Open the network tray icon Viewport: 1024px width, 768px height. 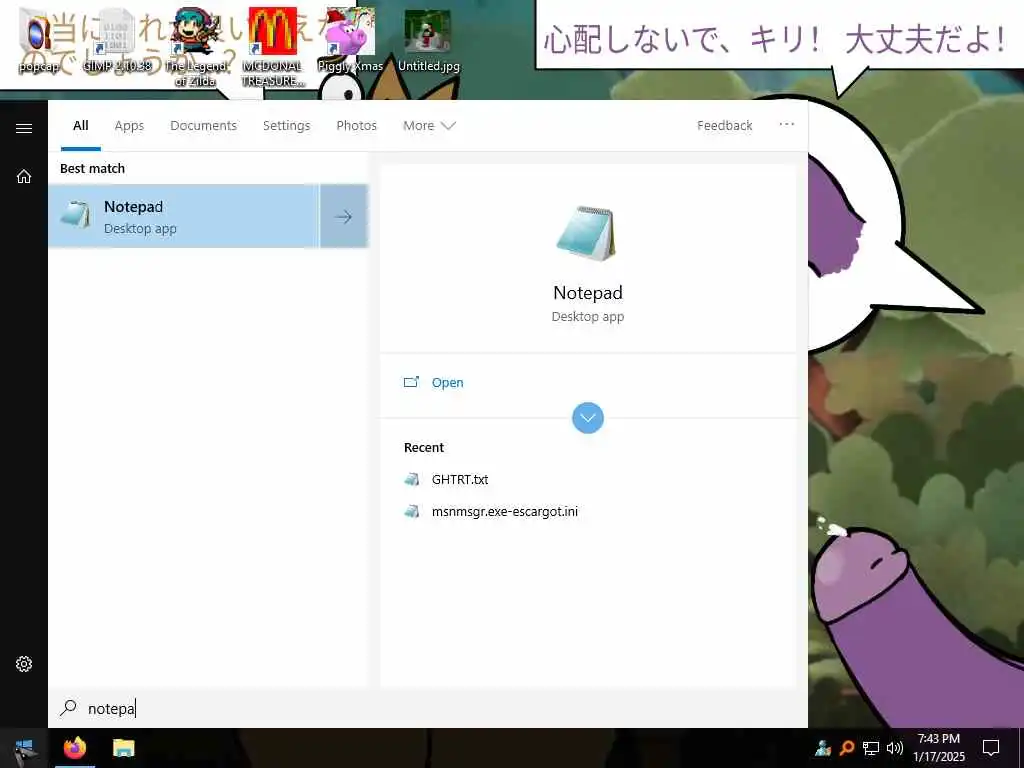coord(871,748)
